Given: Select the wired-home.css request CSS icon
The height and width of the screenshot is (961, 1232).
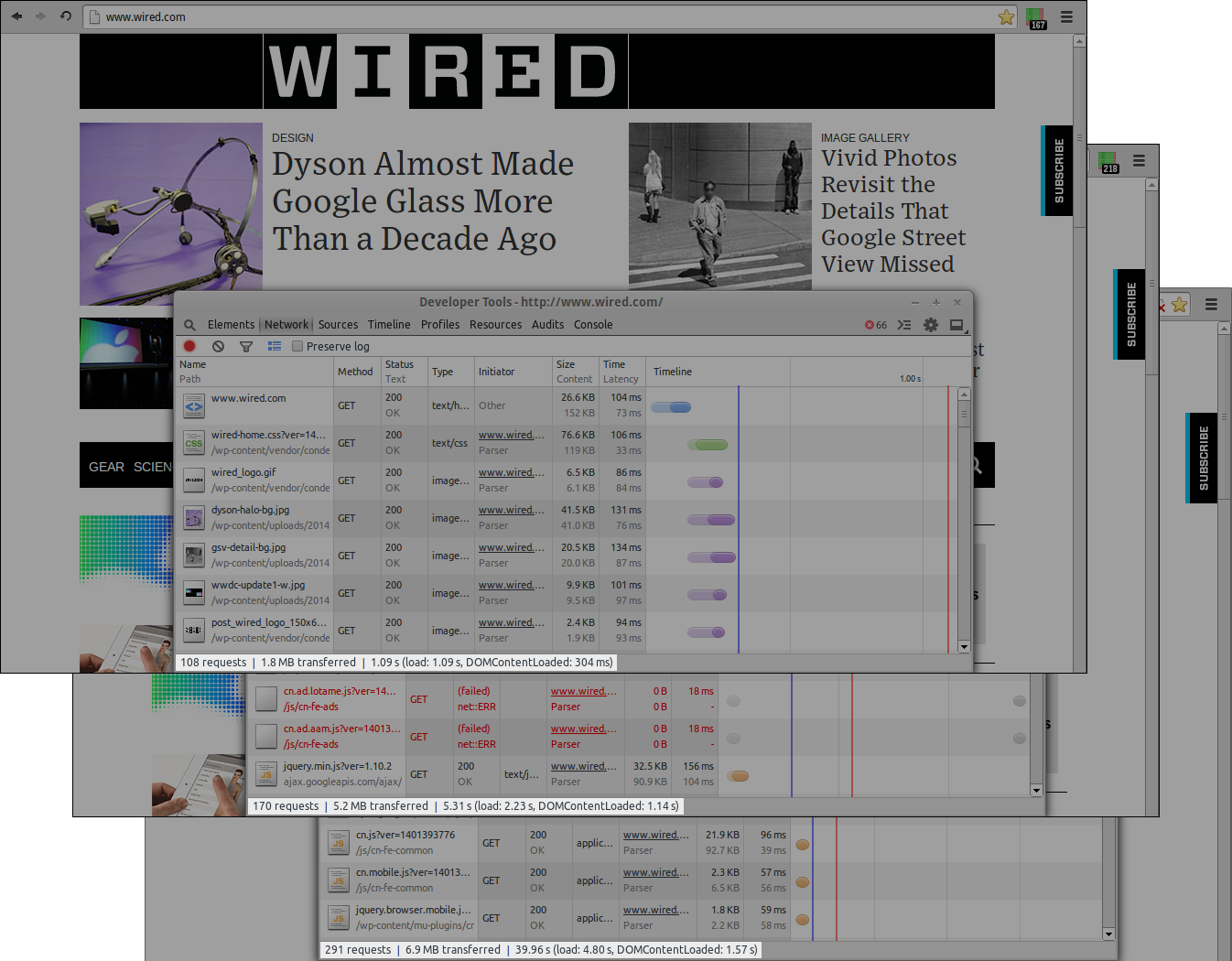Looking at the screenshot, I should (194, 443).
